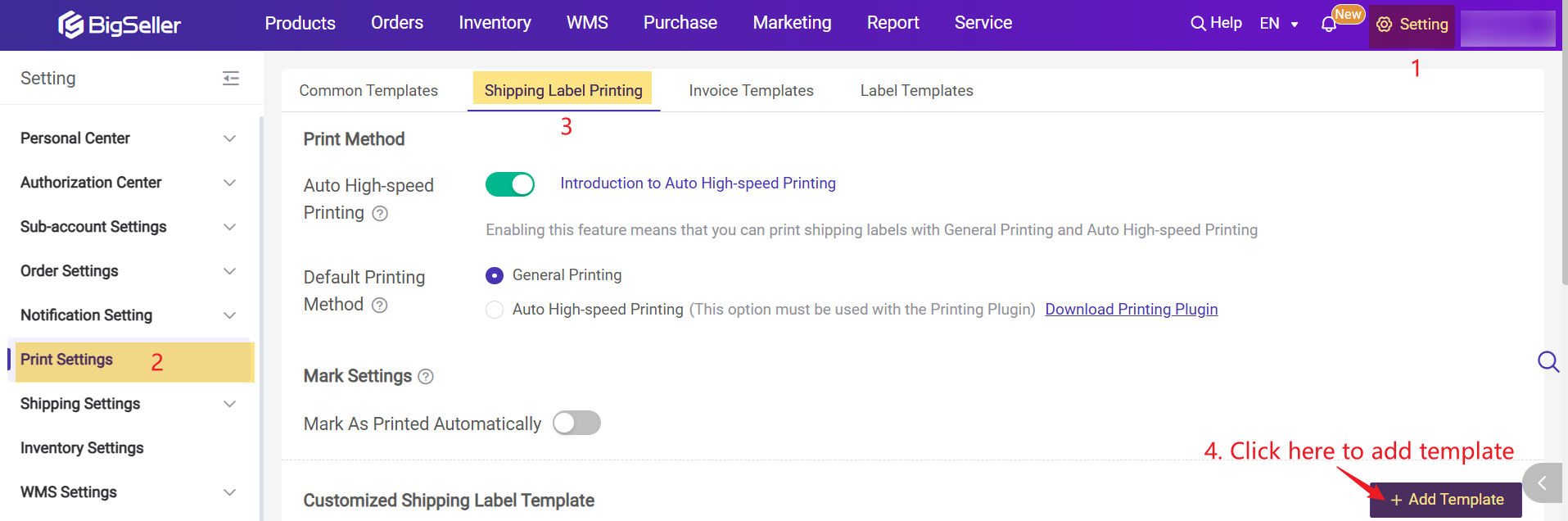Collapse sidebar with the menu fold icon
The width and height of the screenshot is (1568, 521).
click(x=231, y=79)
